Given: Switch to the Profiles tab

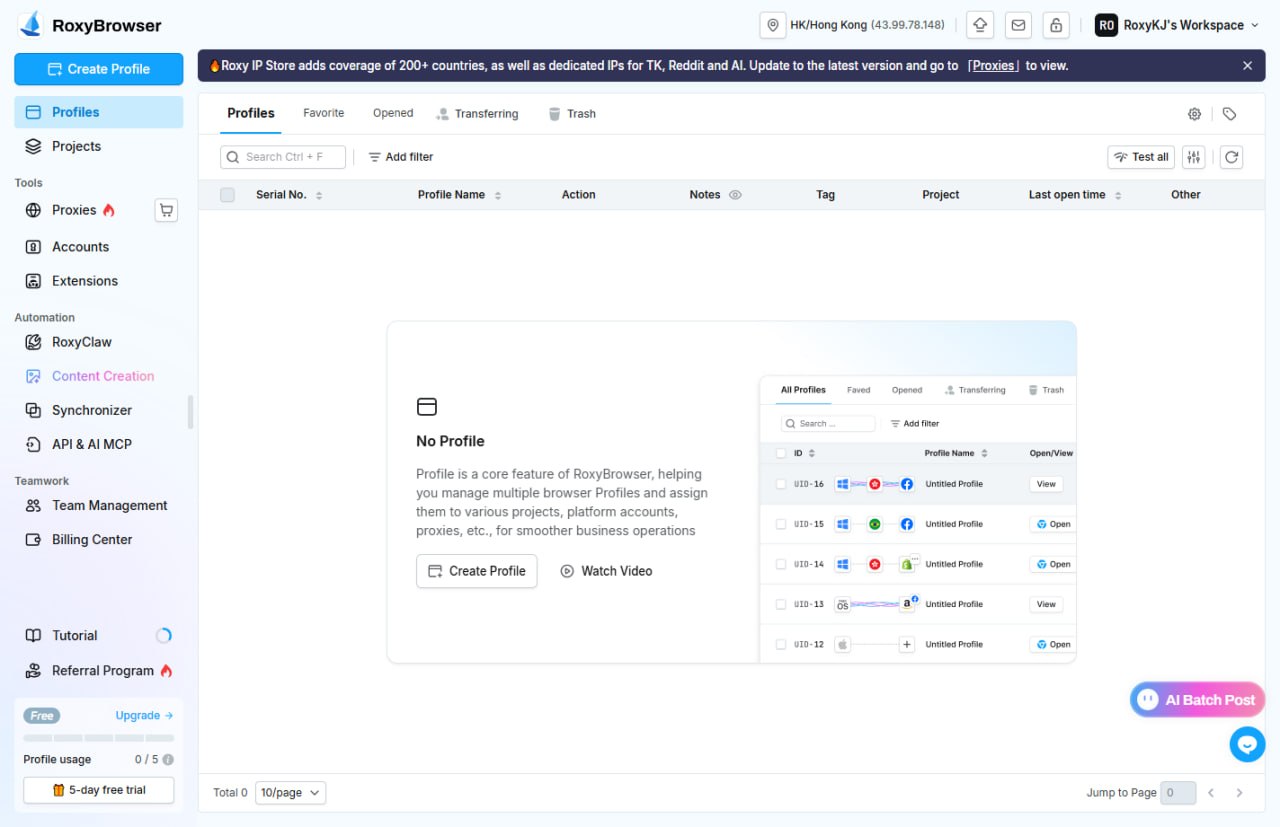Looking at the screenshot, I should pos(251,113).
